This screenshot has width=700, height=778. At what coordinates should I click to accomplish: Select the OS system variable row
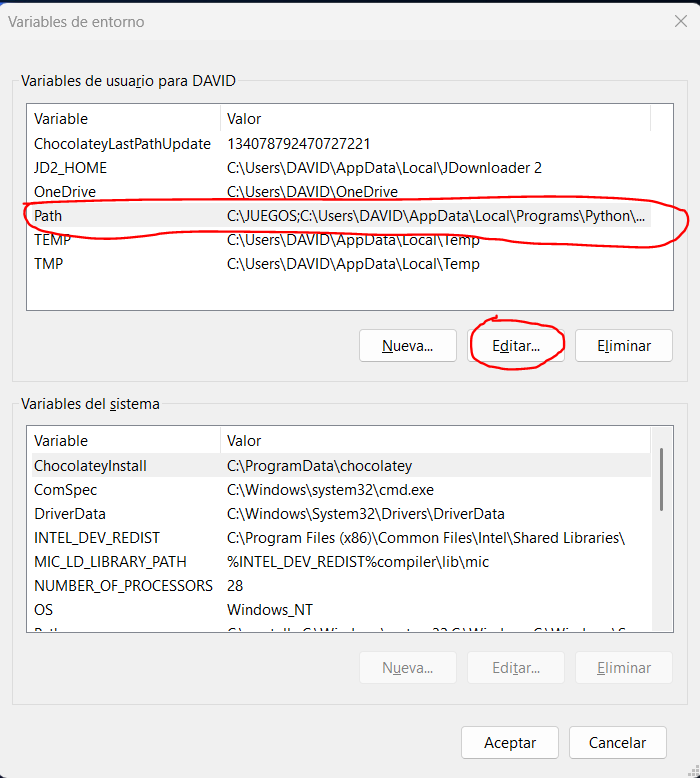point(341,609)
